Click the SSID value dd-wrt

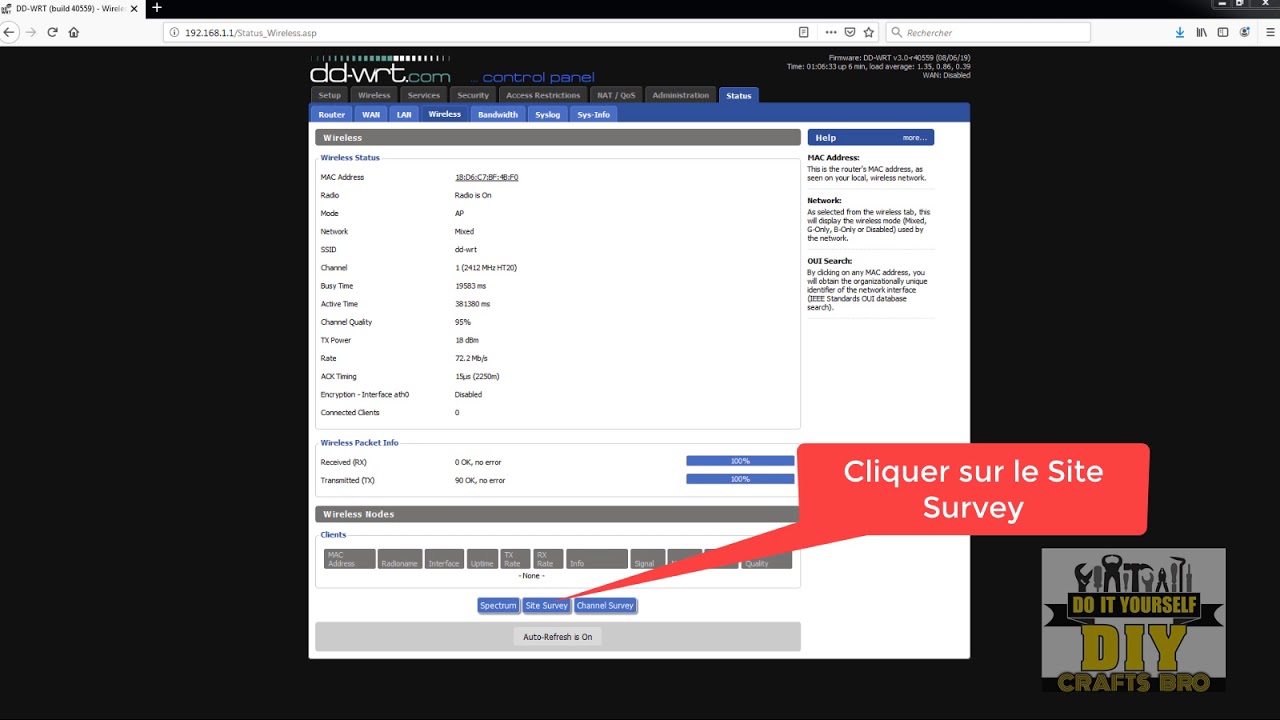(x=466, y=250)
